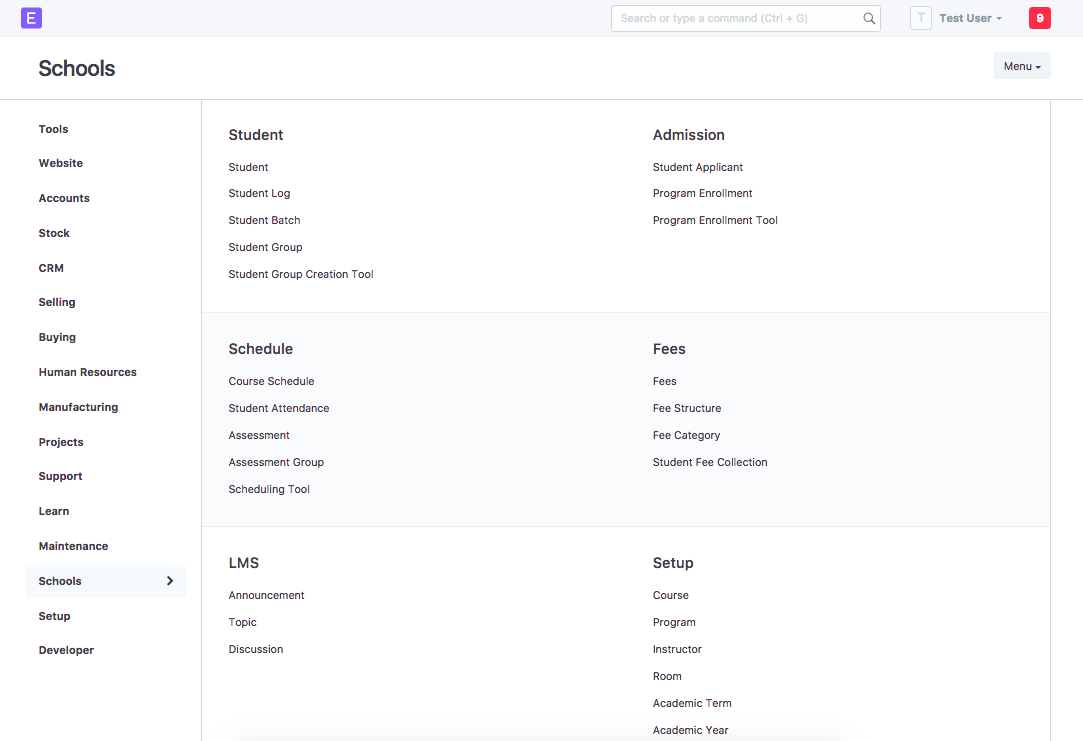This screenshot has width=1083, height=741.
Task: Click the T user avatar icon
Action: 920,18
